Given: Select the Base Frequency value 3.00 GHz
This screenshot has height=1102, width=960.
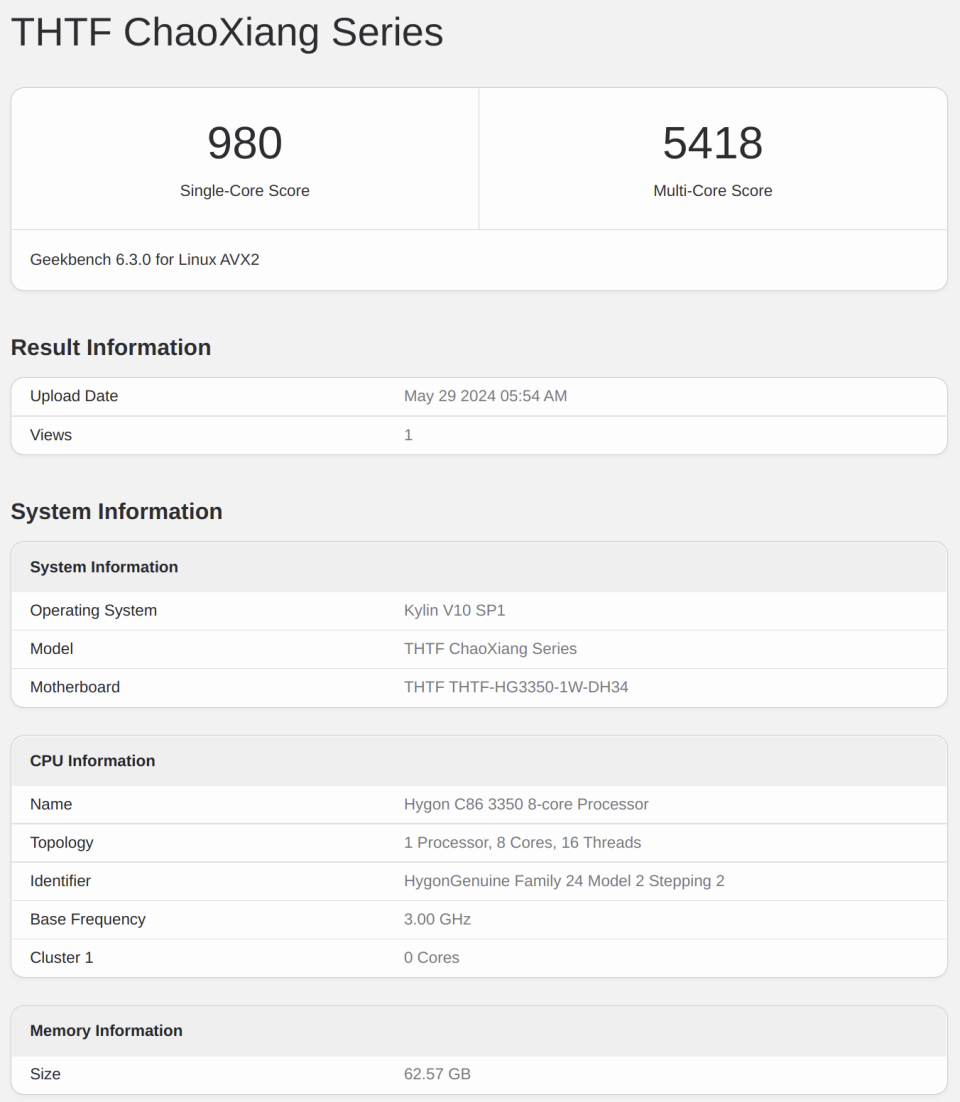Looking at the screenshot, I should [x=436, y=919].
